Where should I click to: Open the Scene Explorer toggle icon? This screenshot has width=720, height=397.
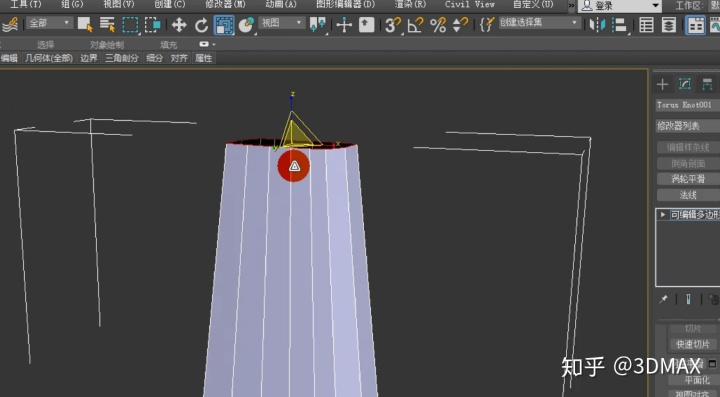point(646,25)
